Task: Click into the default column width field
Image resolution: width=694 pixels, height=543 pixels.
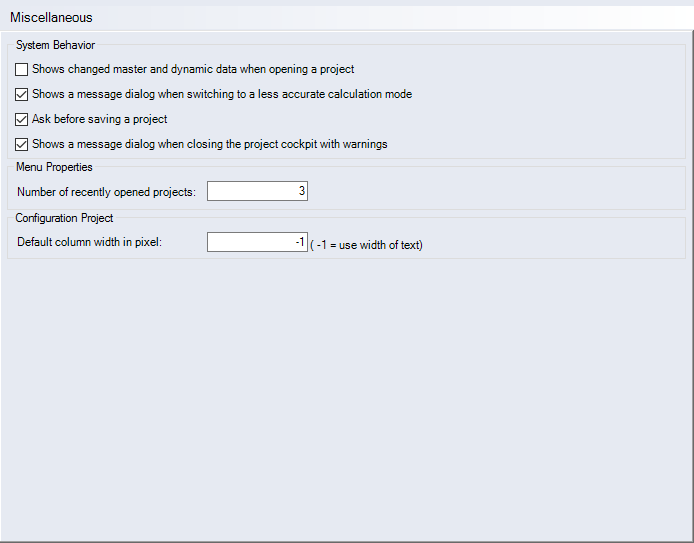Action: click(x=257, y=242)
